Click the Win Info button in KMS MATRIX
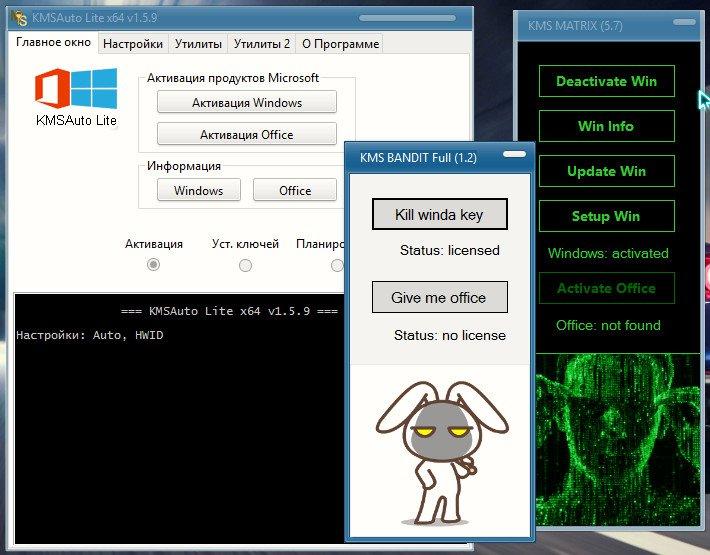This screenshot has height=555, width=710. tap(606, 126)
